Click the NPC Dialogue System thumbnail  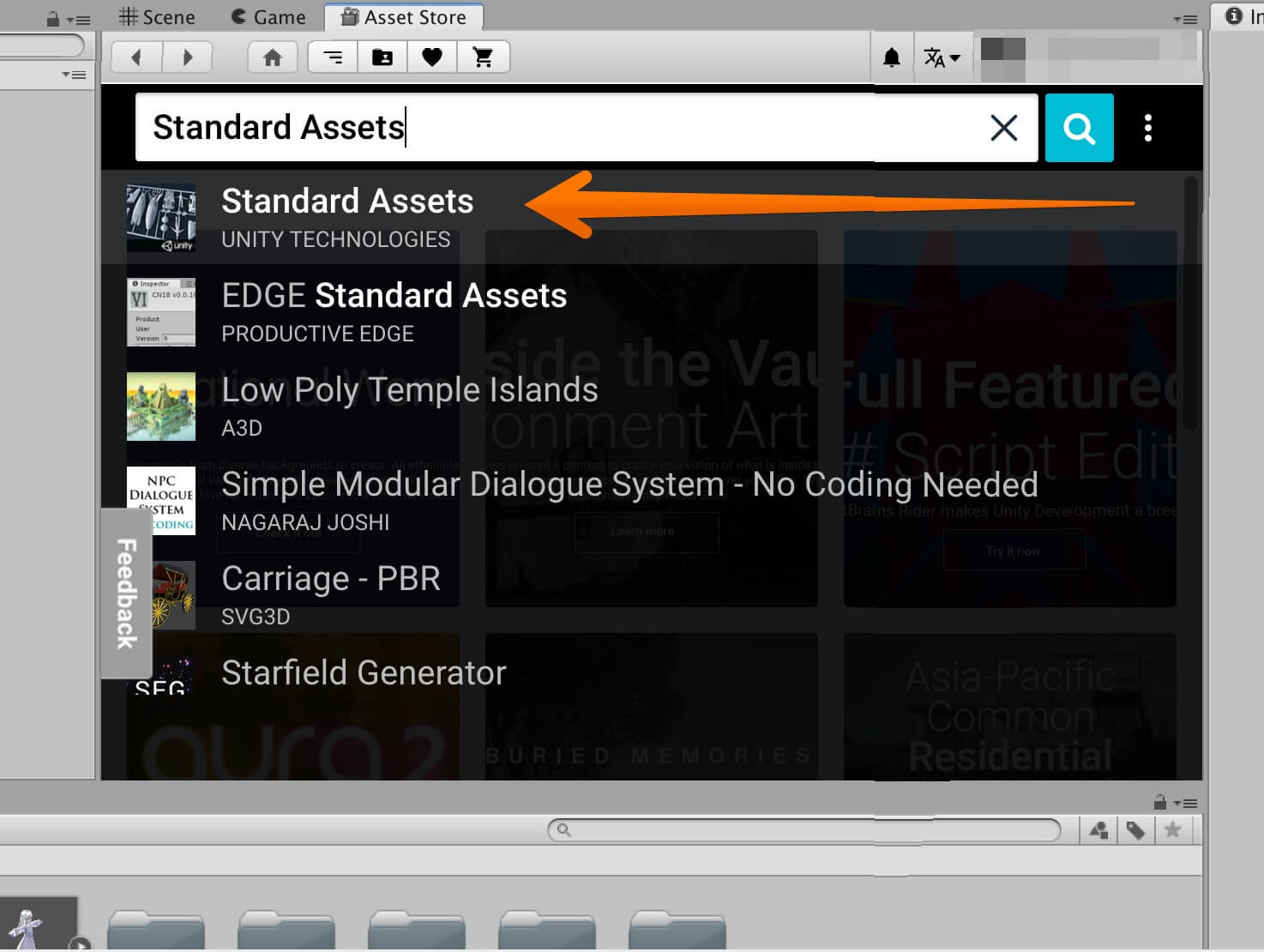point(161,501)
